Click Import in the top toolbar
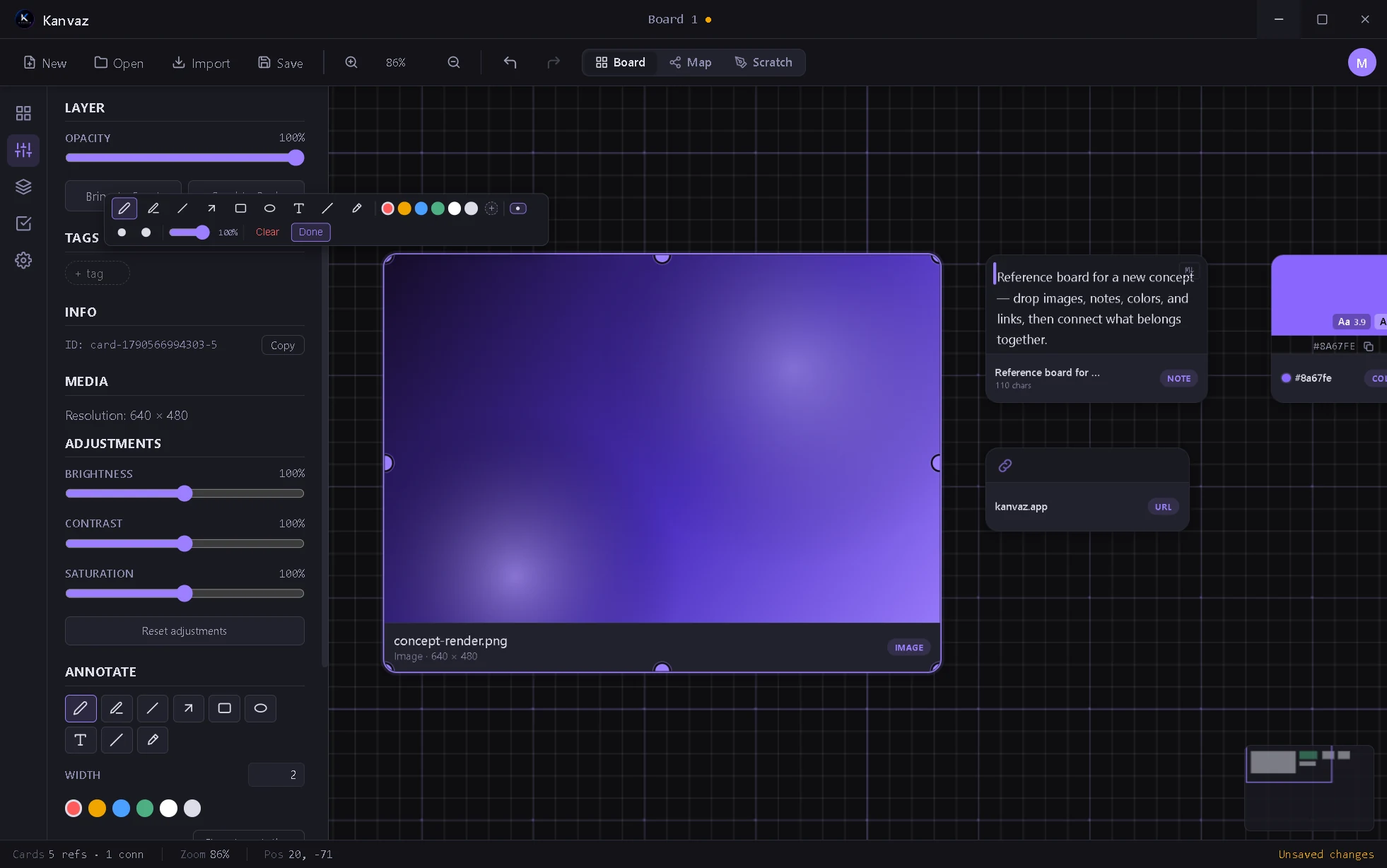Image resolution: width=1387 pixels, height=868 pixels. [x=201, y=63]
